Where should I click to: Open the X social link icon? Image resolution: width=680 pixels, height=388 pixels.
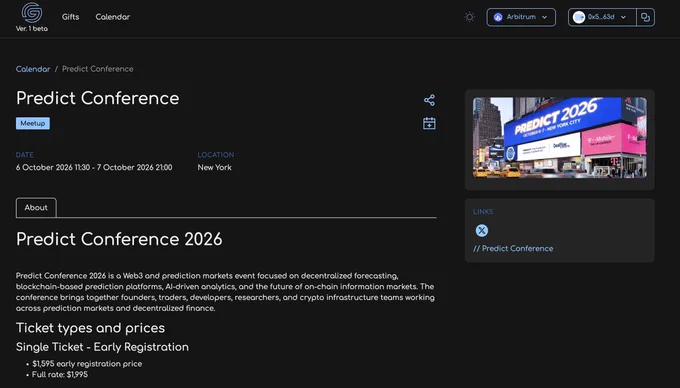click(x=481, y=230)
